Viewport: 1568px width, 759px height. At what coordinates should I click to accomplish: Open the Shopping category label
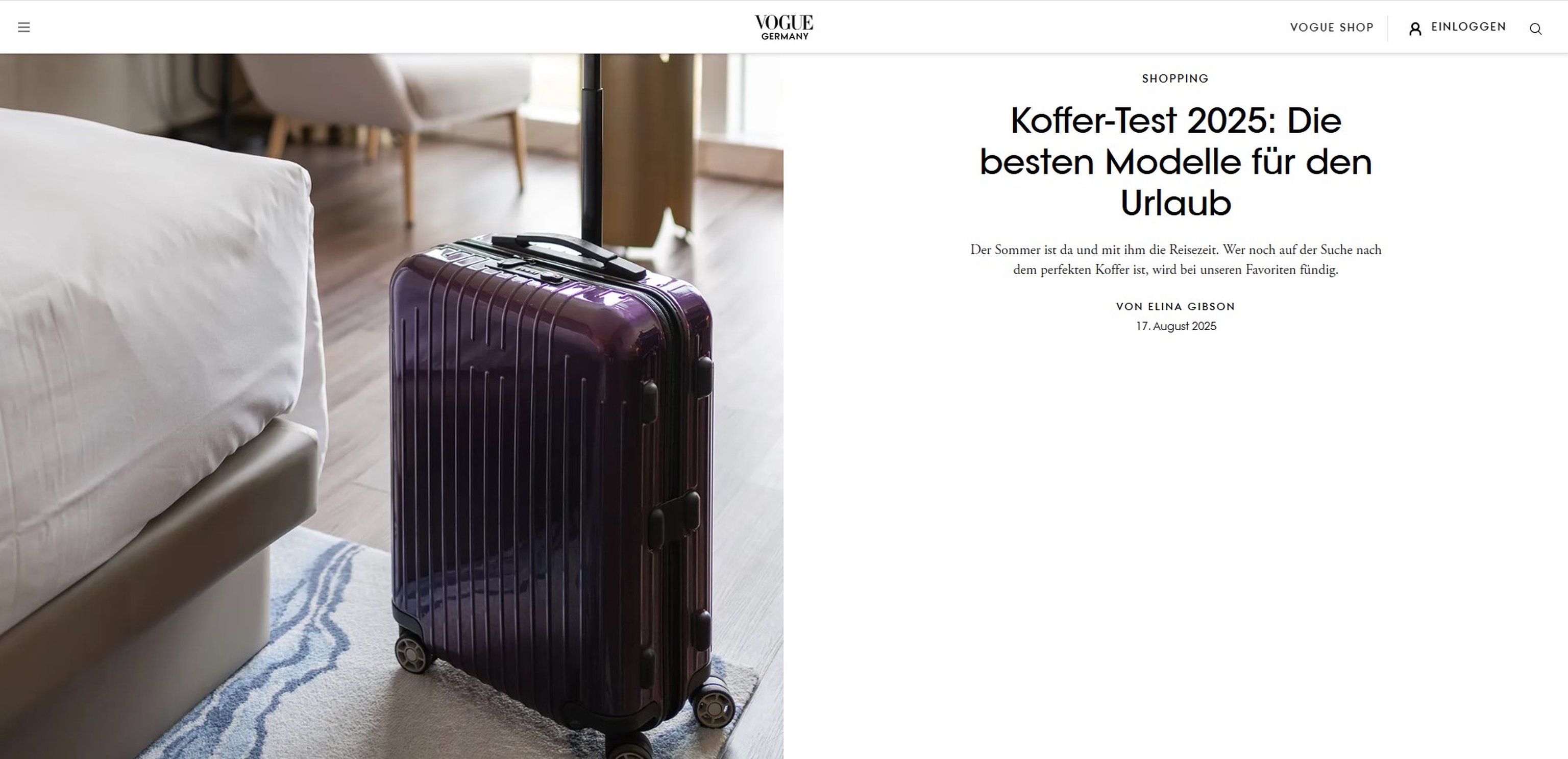click(1175, 79)
